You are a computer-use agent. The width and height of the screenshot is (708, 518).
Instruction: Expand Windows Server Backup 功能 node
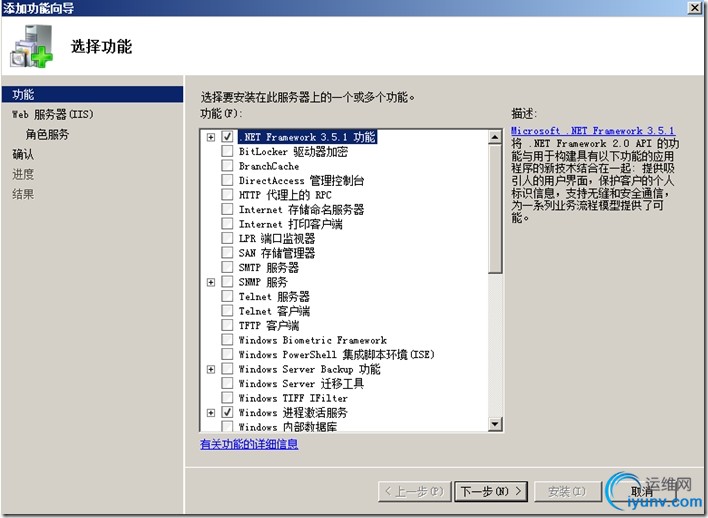tap(210, 369)
